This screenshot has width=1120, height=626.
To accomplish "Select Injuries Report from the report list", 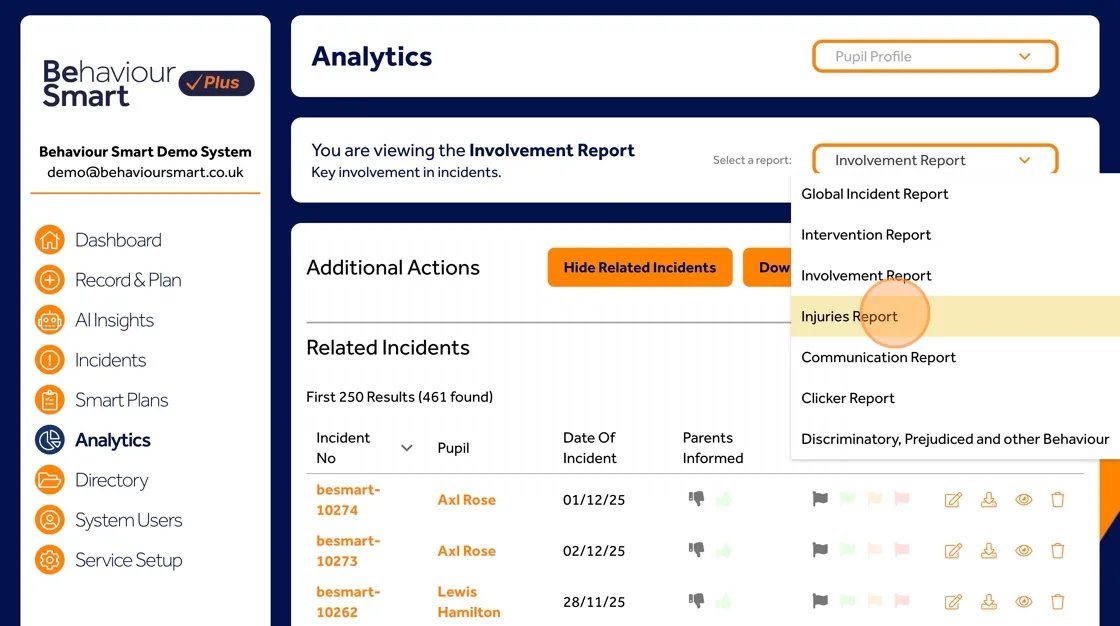I will (850, 315).
